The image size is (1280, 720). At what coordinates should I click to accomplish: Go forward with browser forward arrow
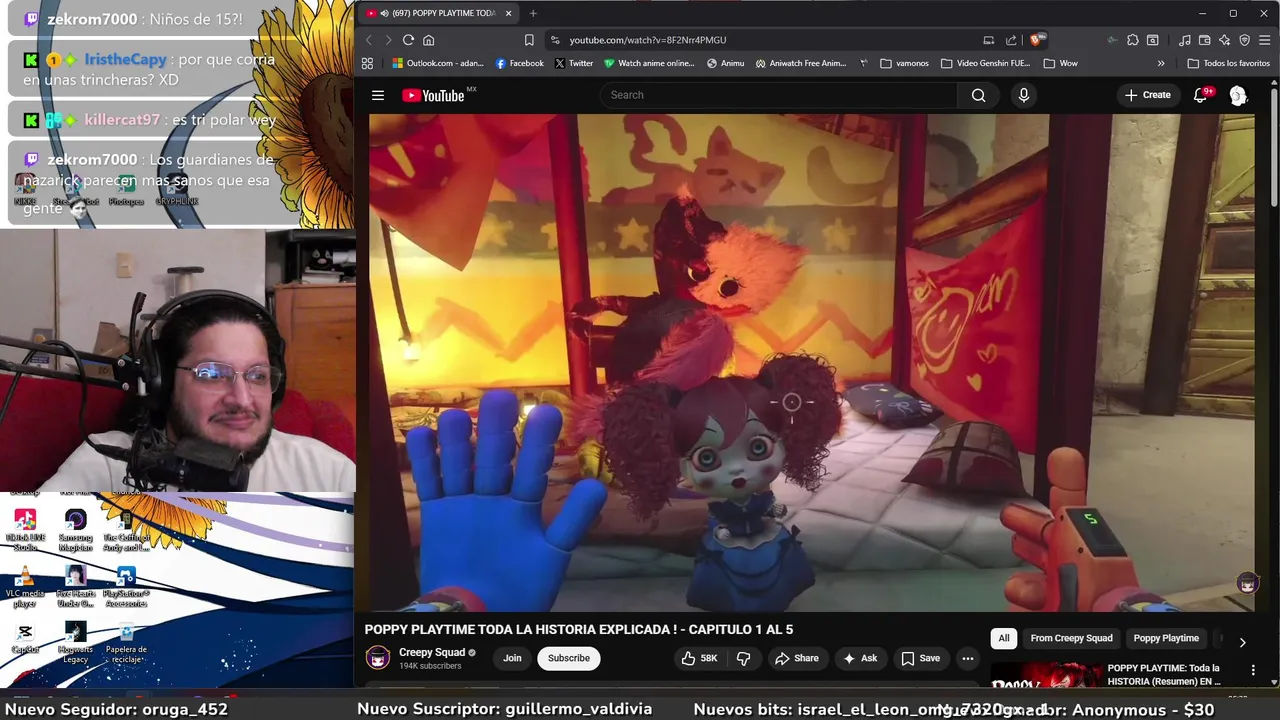pos(388,40)
